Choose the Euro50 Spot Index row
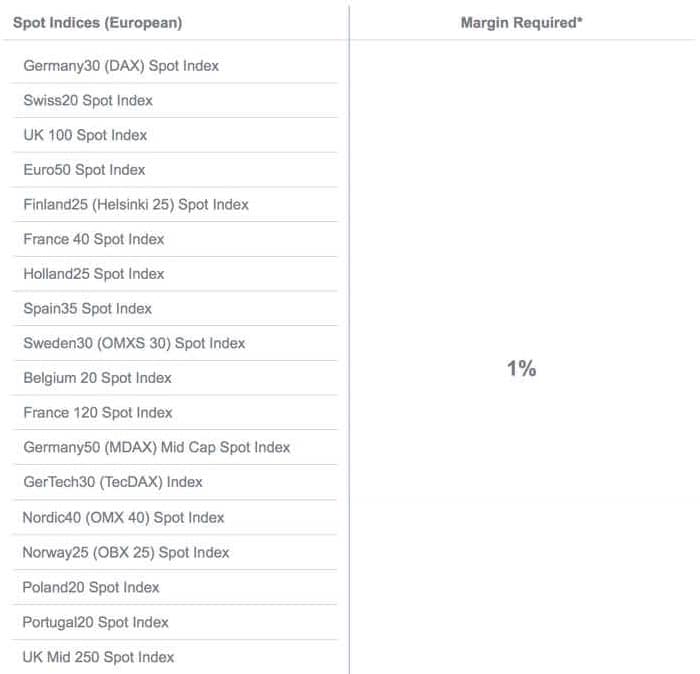The width and height of the screenshot is (700, 674). [x=84, y=170]
